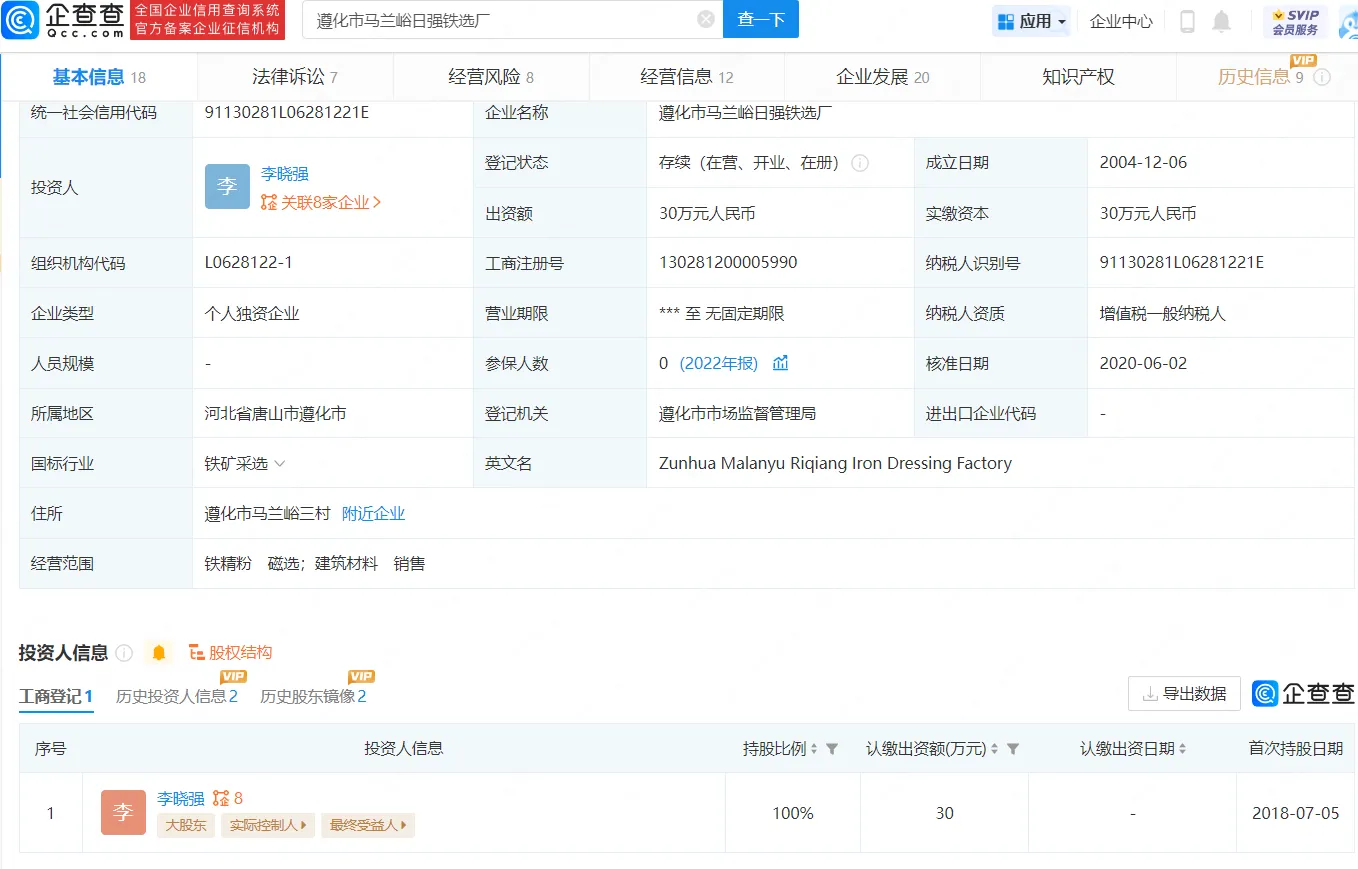Click the 李 avatar beside investor name
Screen dimensions: 1358x869
pos(227,187)
